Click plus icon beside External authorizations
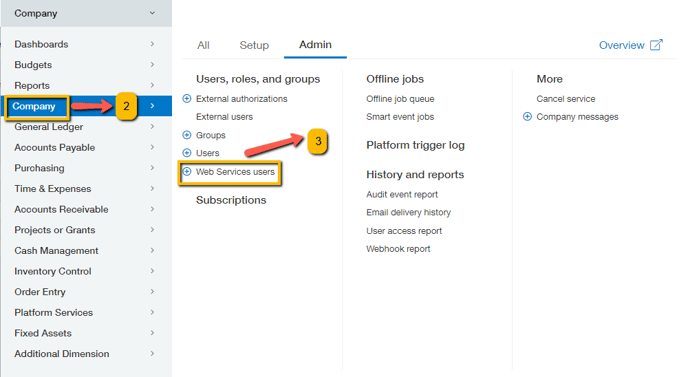This screenshot has width=688, height=377. tap(187, 99)
